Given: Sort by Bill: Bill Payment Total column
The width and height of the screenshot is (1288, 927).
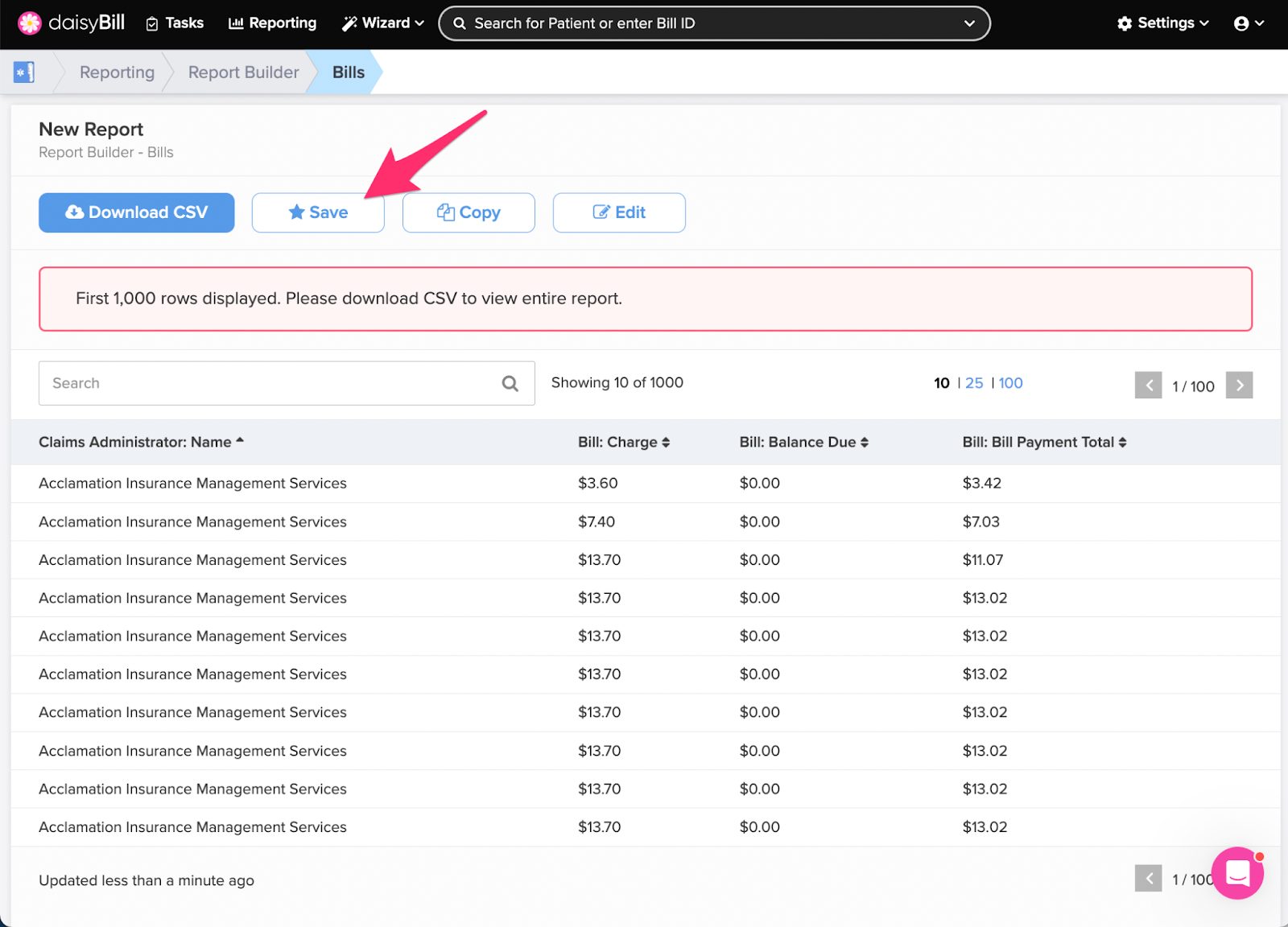Looking at the screenshot, I should [1044, 442].
